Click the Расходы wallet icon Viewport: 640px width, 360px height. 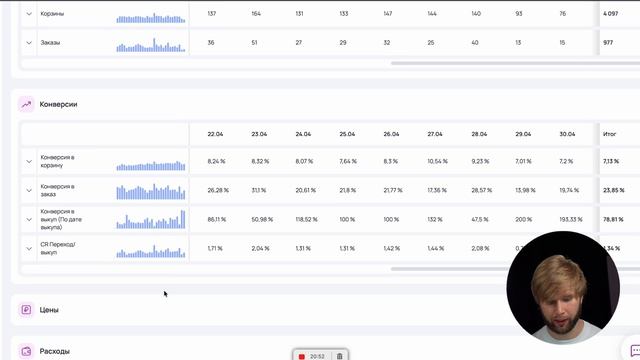[27, 351]
